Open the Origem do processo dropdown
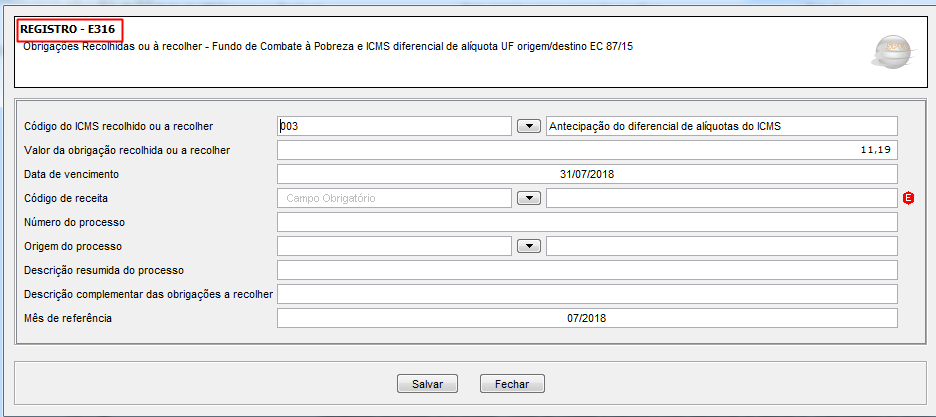This screenshot has height=417, width=936. [528, 246]
